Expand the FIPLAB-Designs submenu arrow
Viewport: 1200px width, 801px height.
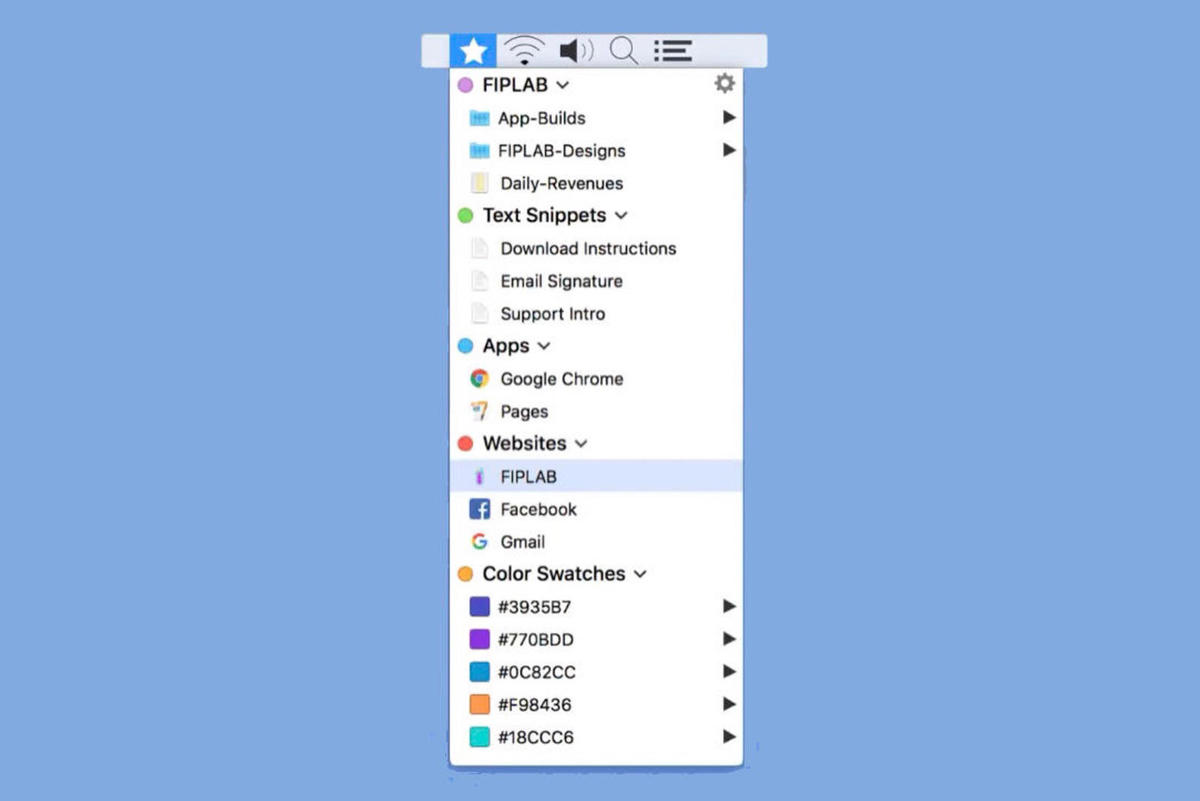coord(729,151)
